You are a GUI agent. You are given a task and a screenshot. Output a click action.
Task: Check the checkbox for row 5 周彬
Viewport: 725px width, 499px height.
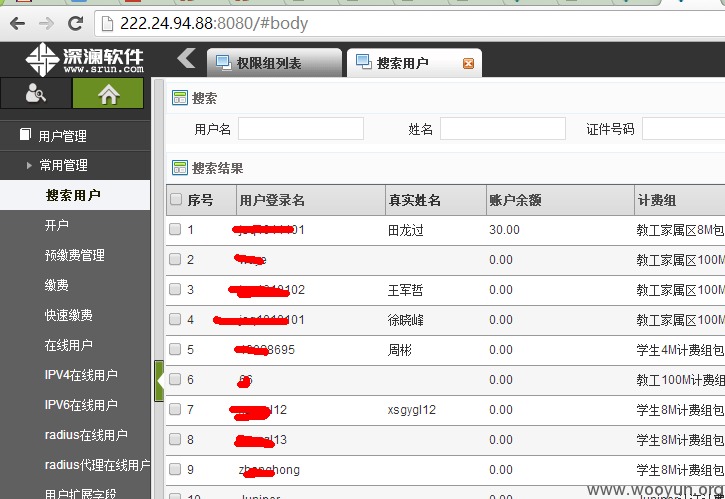(176, 350)
